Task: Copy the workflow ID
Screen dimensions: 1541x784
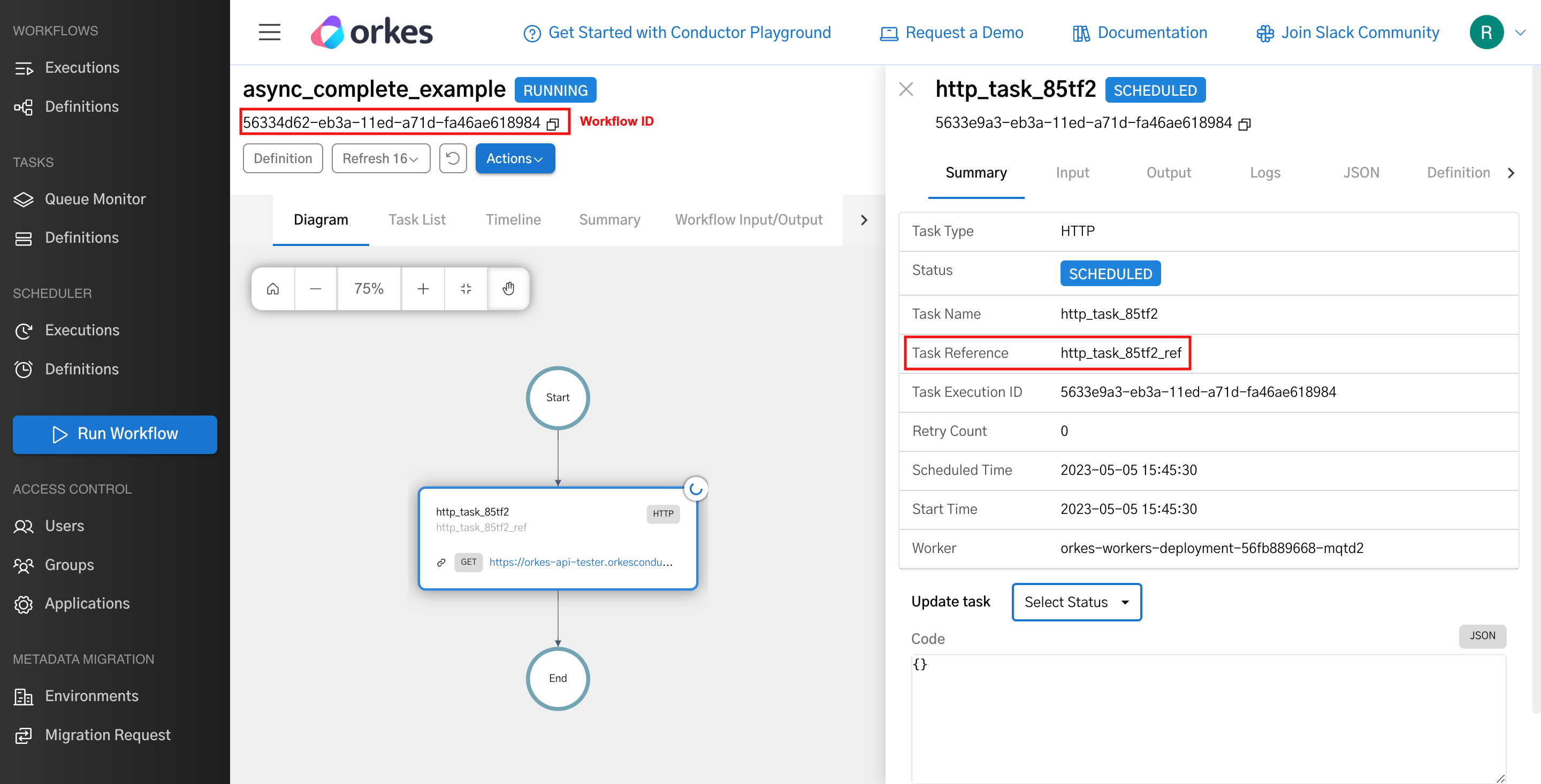Action: 553,124
